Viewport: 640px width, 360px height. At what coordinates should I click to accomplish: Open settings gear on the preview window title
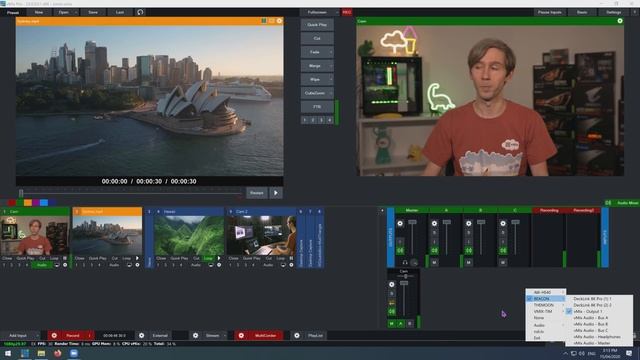pyautogui.click(x=280, y=21)
